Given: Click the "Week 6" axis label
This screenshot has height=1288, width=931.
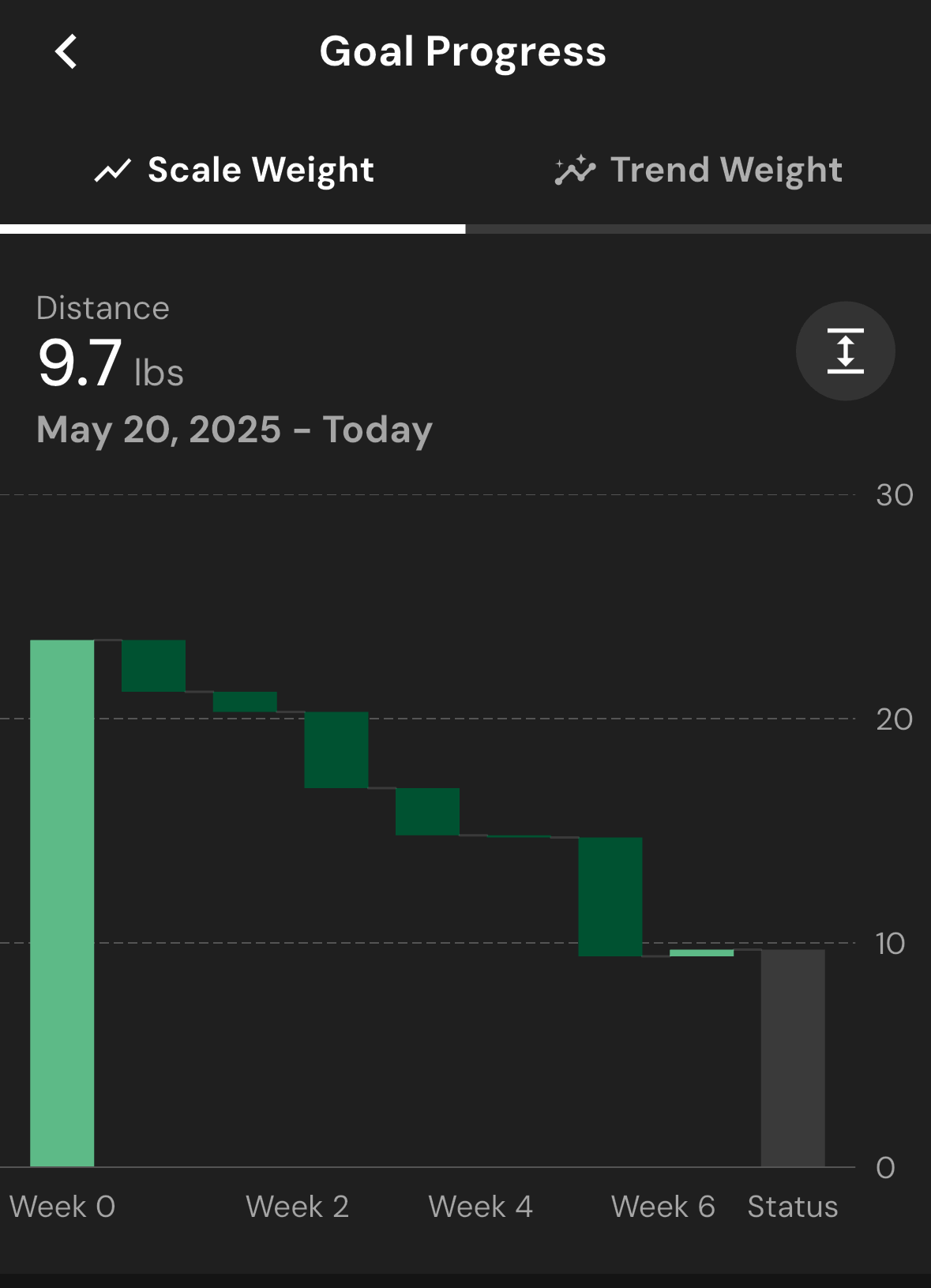Looking at the screenshot, I should pos(663,1207).
